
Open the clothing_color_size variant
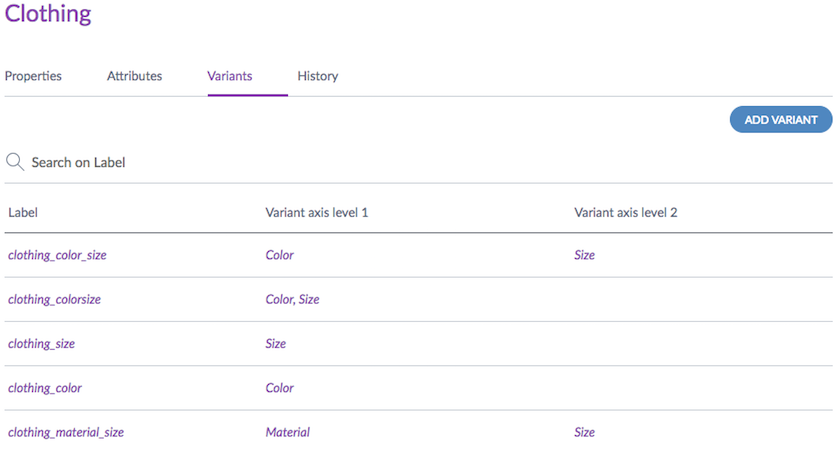[x=57, y=255]
